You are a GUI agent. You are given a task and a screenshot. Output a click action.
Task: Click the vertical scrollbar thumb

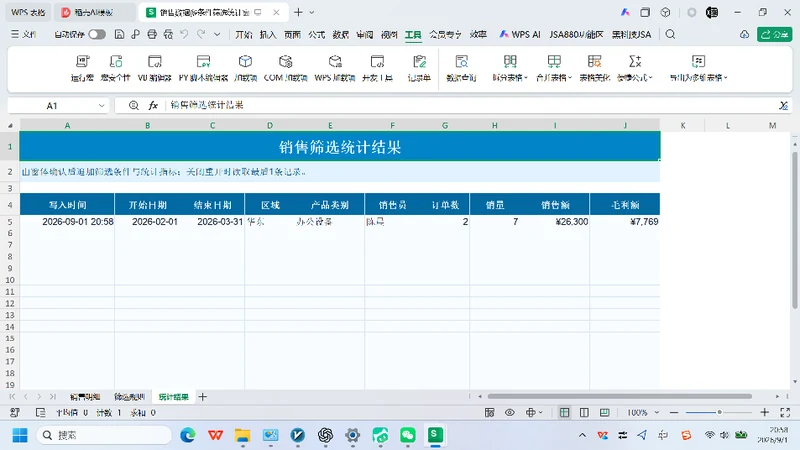tap(795, 230)
